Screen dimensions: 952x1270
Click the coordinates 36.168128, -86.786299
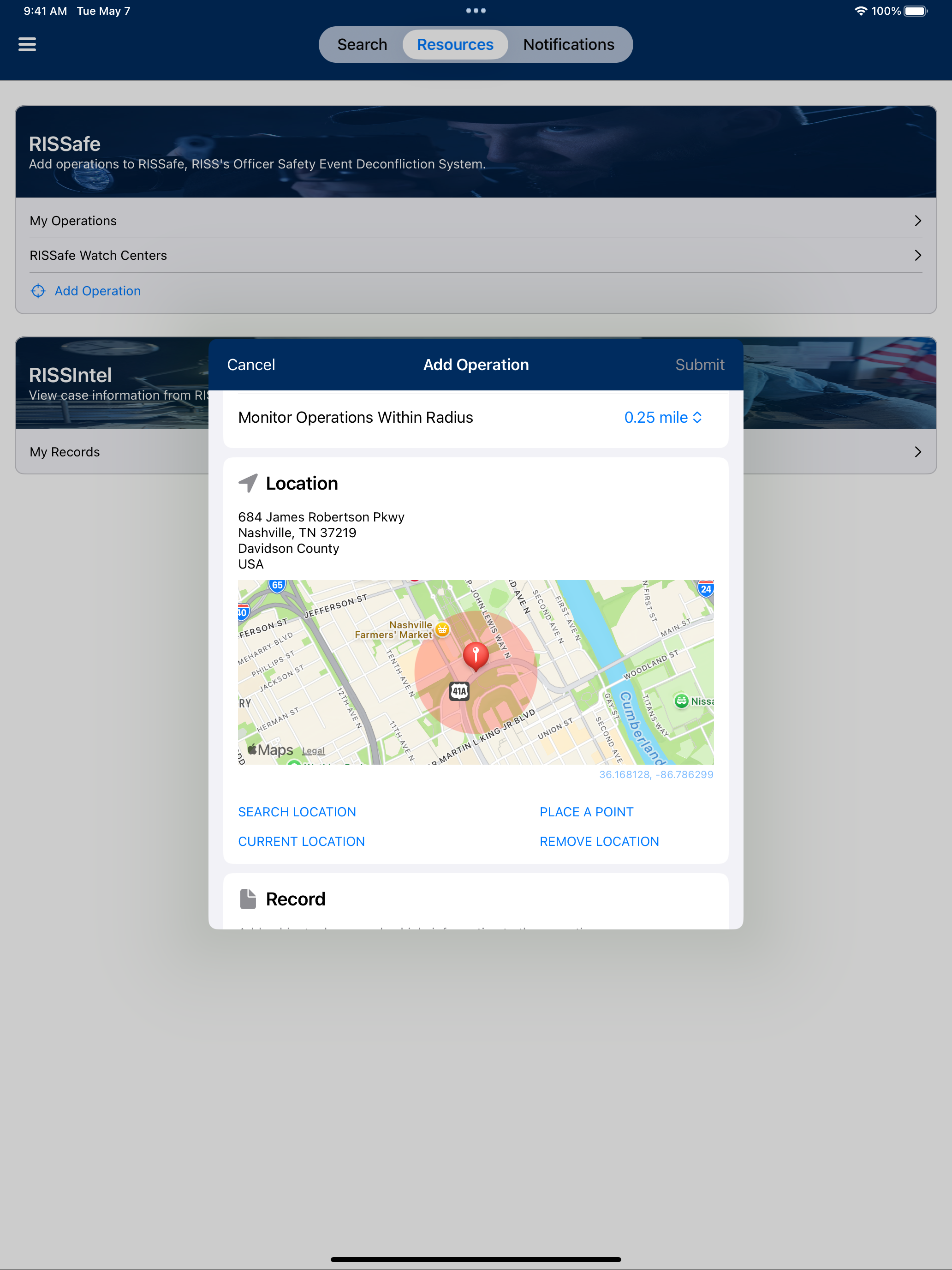point(656,774)
